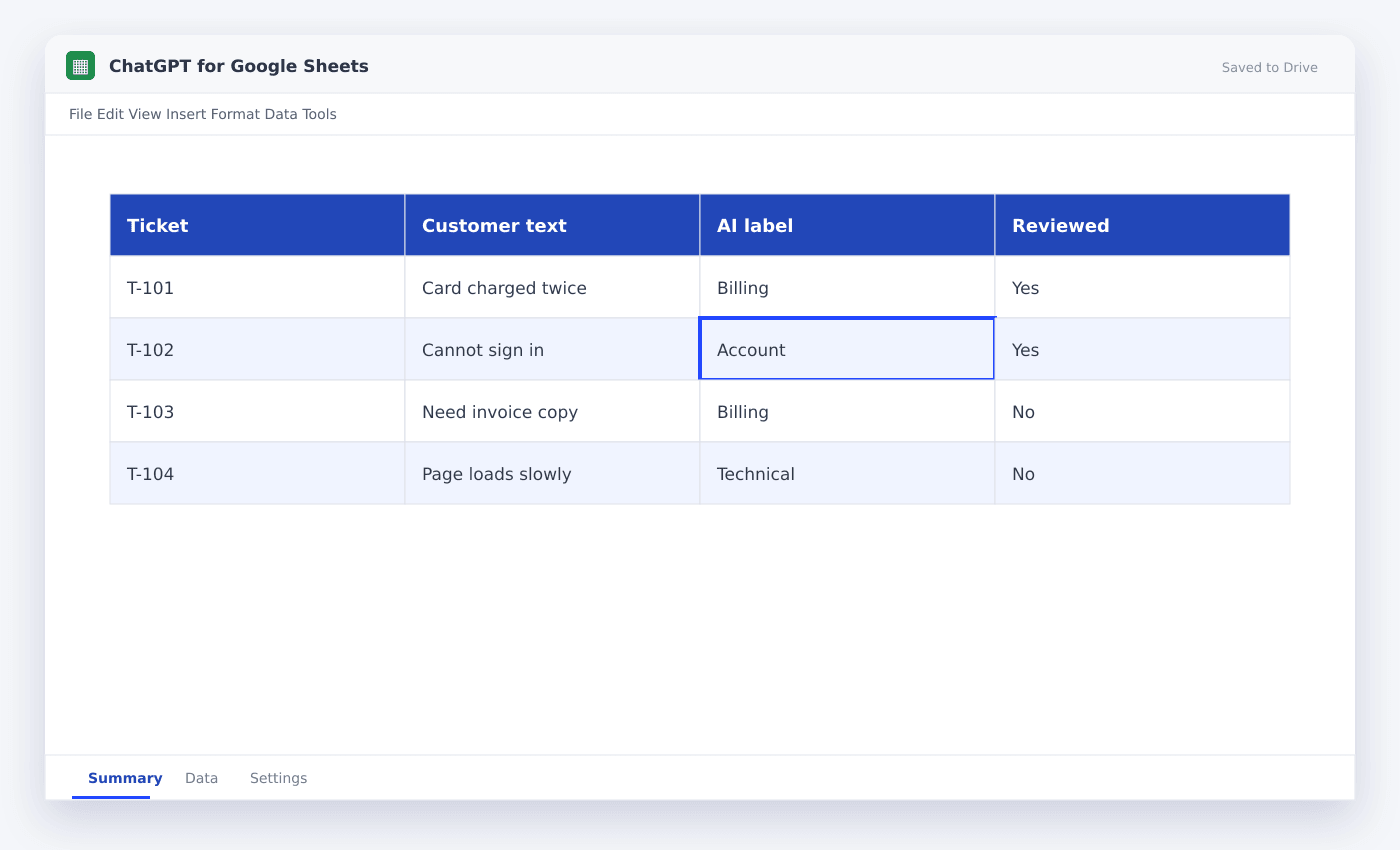This screenshot has width=1400, height=850.
Task: Select cell T-104
Action: pyautogui.click(x=258, y=473)
